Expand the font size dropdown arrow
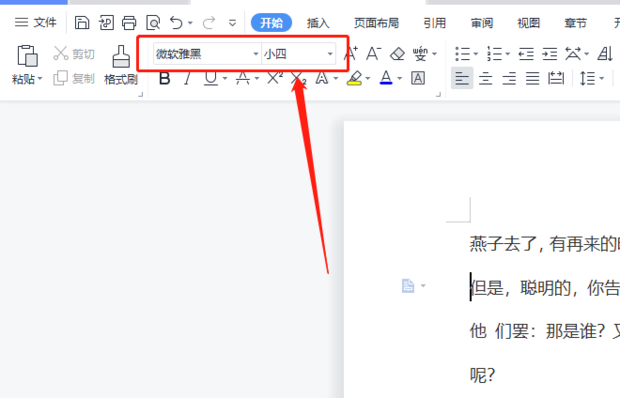This screenshot has width=620, height=398. point(330,54)
